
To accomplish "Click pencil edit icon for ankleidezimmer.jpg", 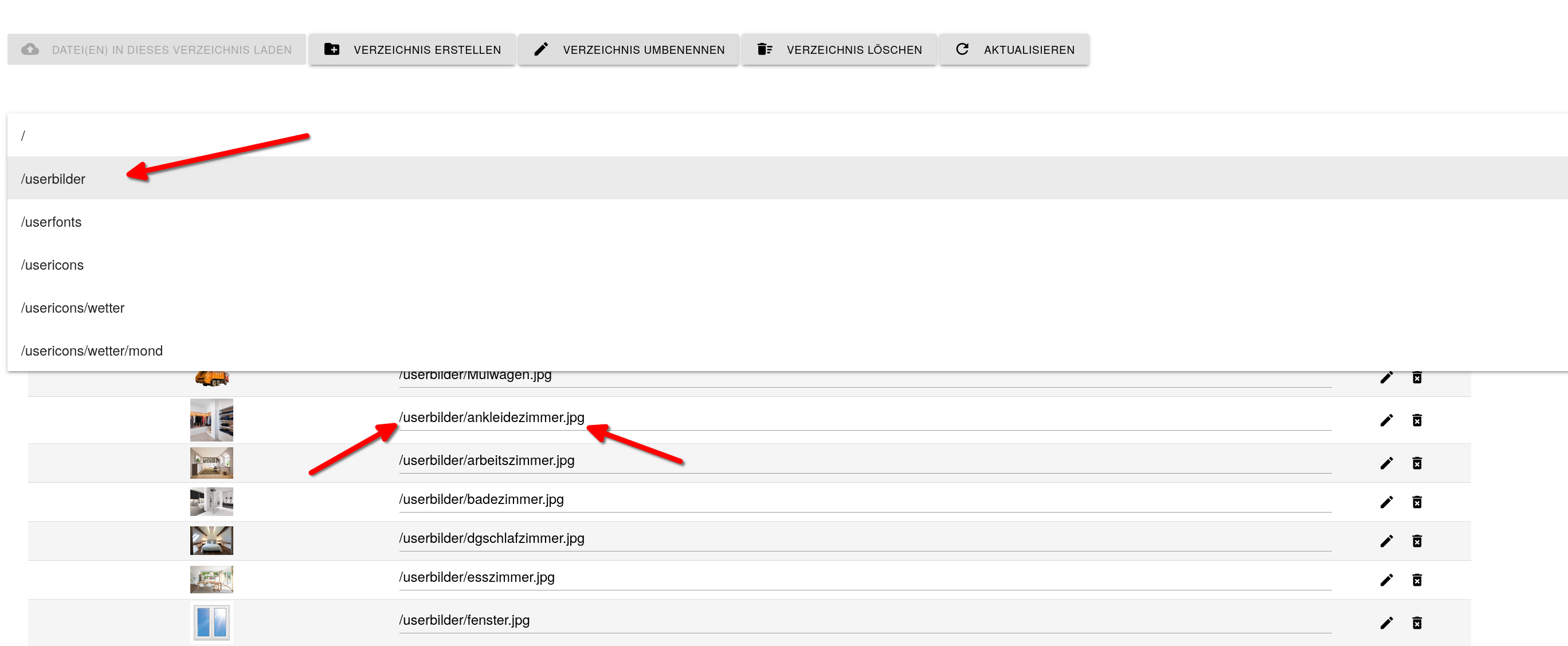I will pyautogui.click(x=1386, y=420).
